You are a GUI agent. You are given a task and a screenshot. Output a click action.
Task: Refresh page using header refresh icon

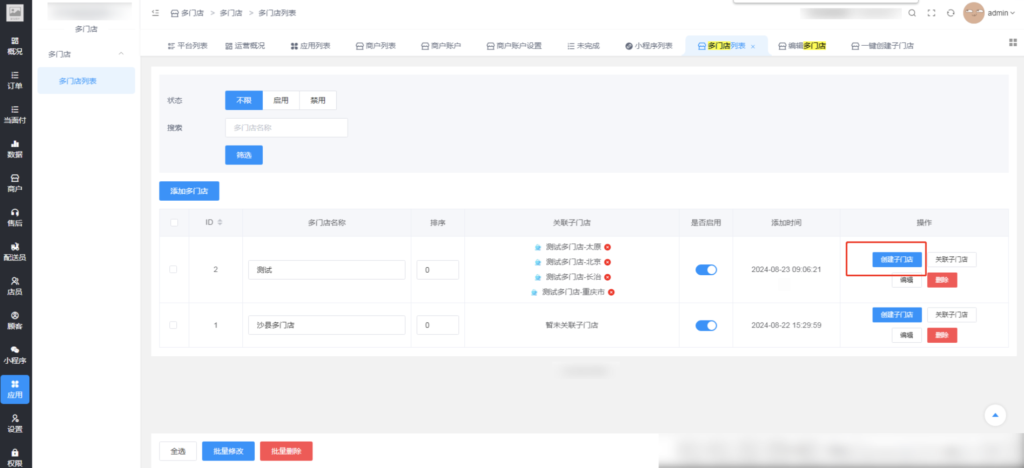950,12
